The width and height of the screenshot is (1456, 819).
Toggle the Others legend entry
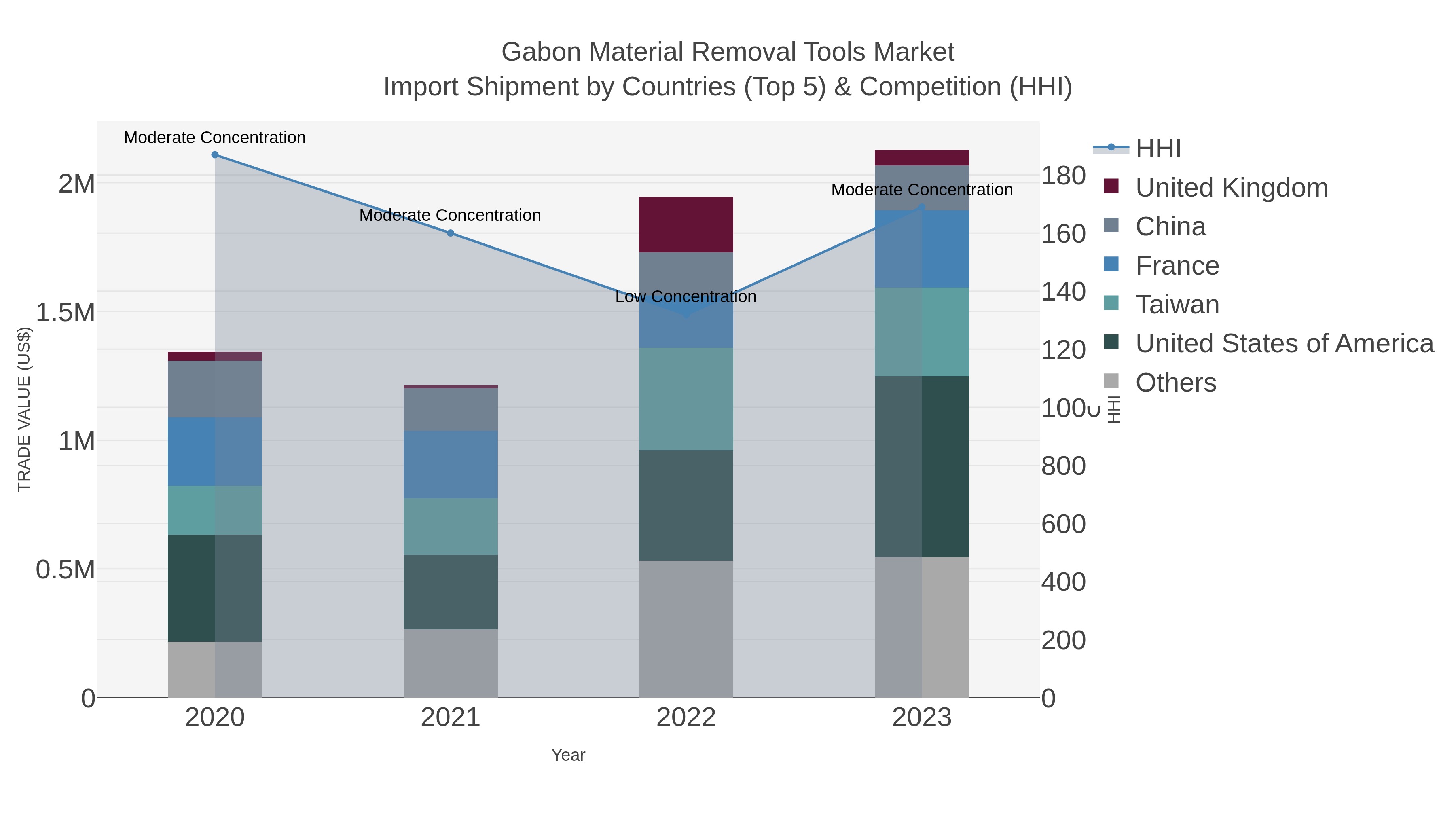click(x=1159, y=382)
